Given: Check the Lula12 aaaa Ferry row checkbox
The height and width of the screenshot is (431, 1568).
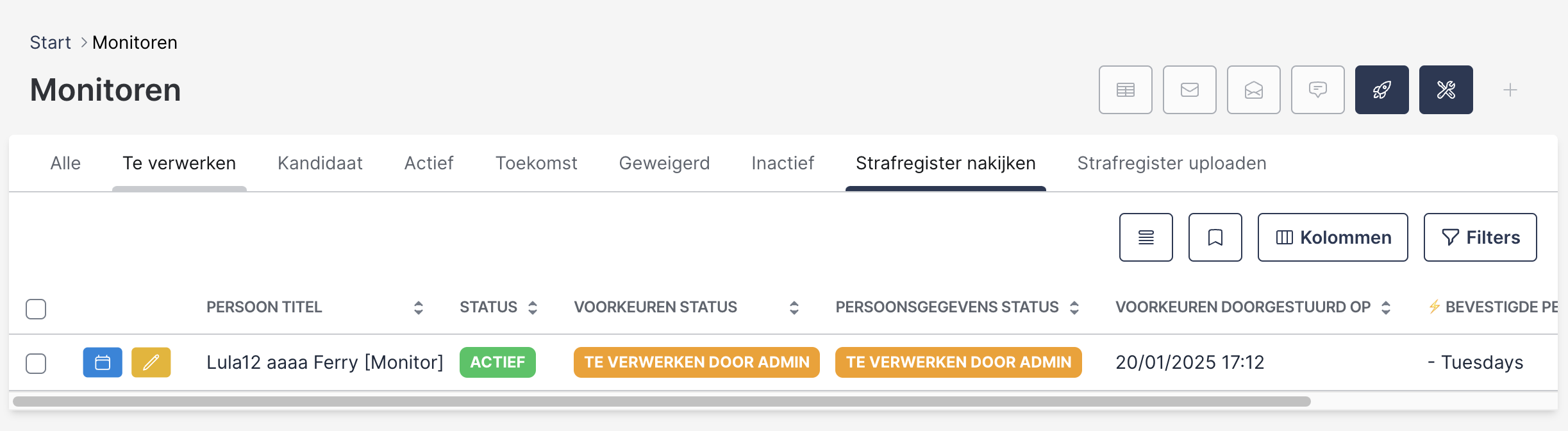Looking at the screenshot, I should [36, 363].
